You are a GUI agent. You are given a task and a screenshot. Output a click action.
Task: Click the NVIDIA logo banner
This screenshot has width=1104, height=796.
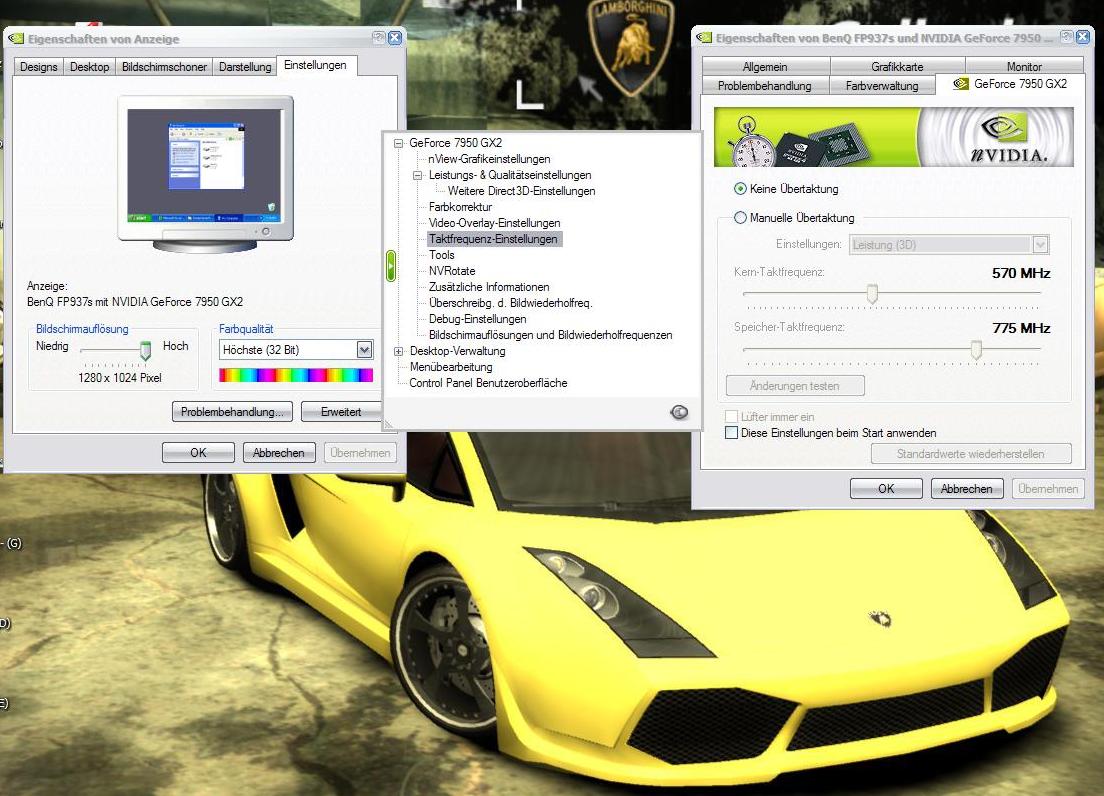point(893,137)
